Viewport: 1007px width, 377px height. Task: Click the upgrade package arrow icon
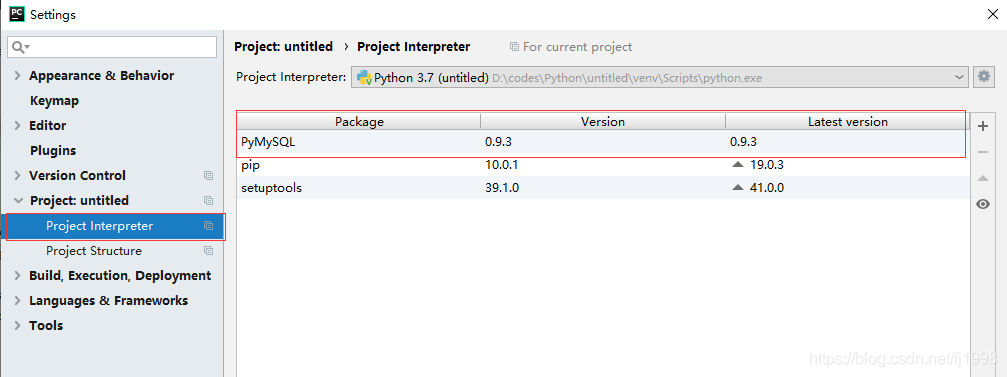(x=982, y=178)
